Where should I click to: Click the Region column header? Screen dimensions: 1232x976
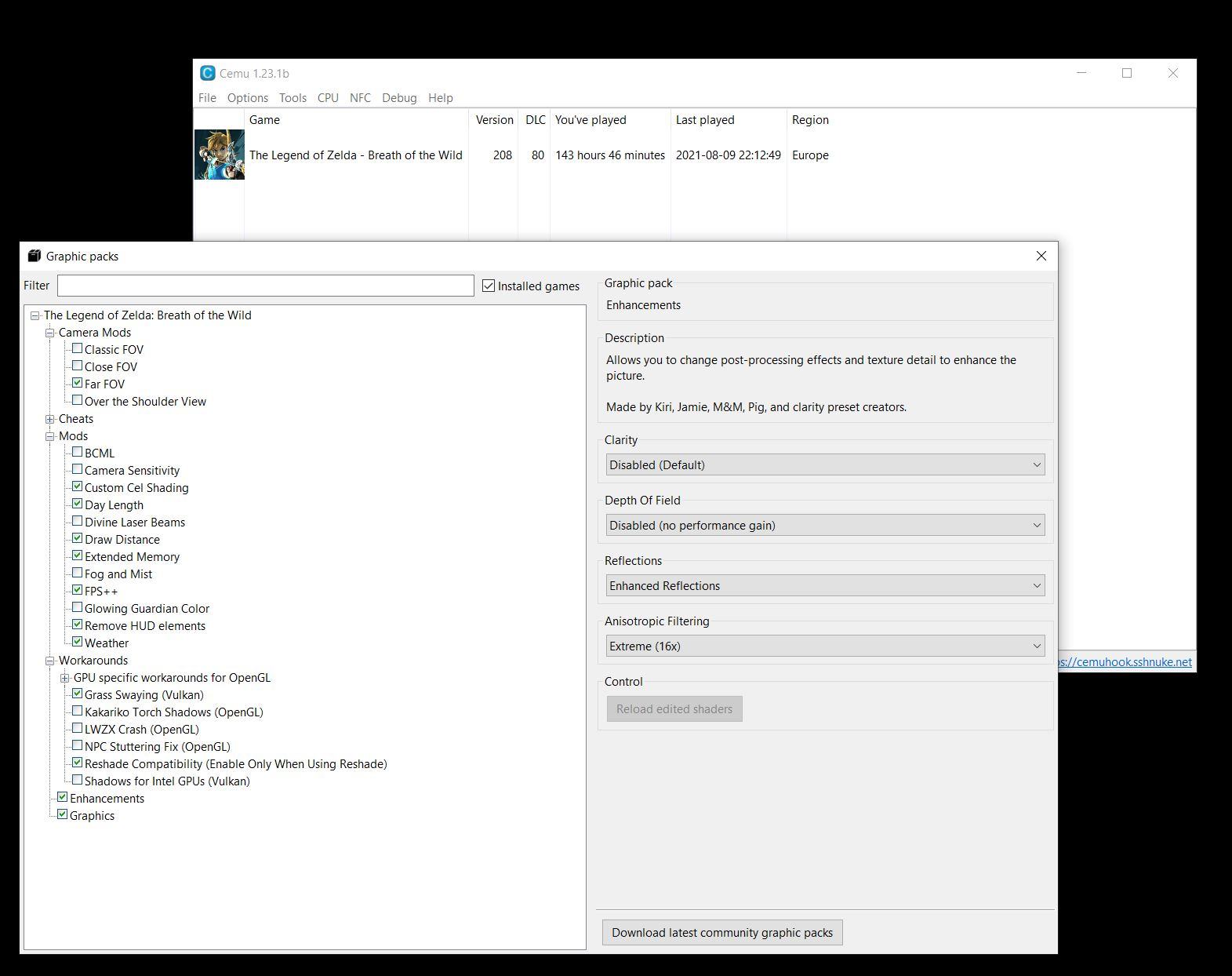tap(810, 120)
